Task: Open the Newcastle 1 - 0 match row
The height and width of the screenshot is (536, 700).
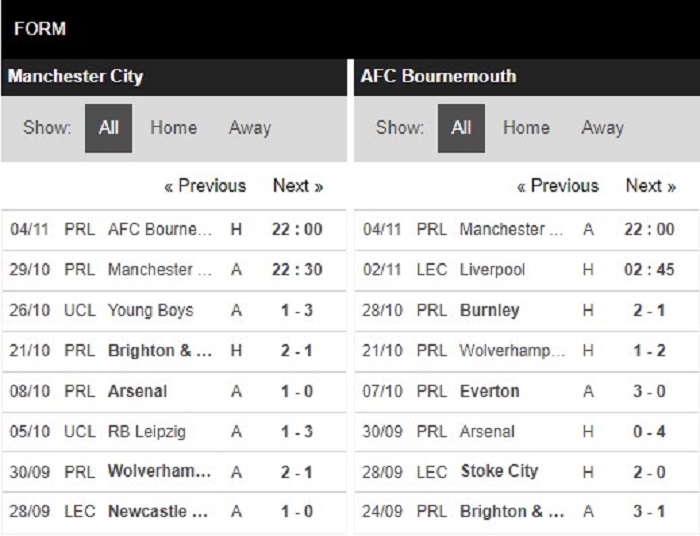Action: tap(174, 512)
